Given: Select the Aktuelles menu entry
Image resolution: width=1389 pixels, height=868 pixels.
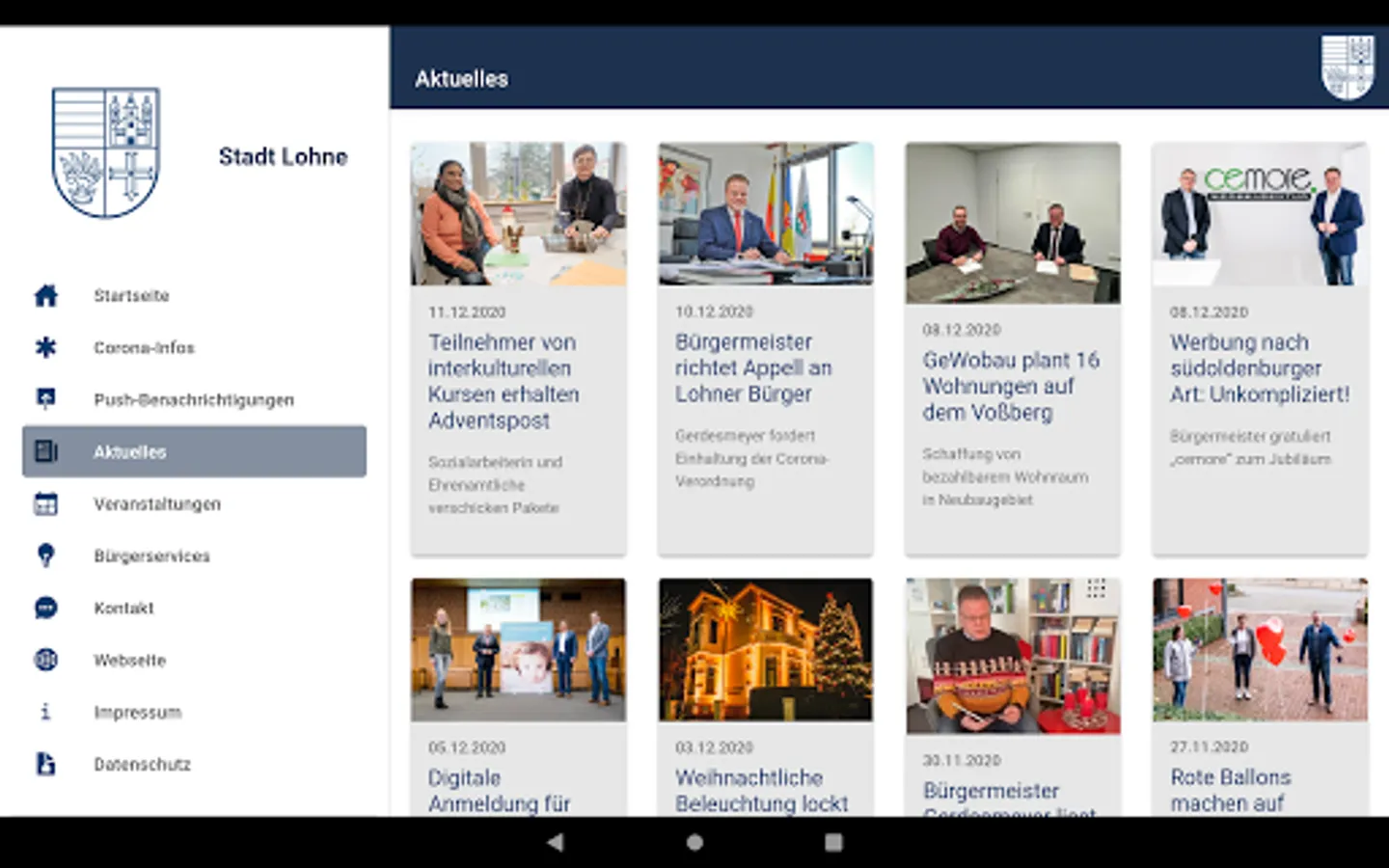Looking at the screenshot, I should [x=194, y=451].
